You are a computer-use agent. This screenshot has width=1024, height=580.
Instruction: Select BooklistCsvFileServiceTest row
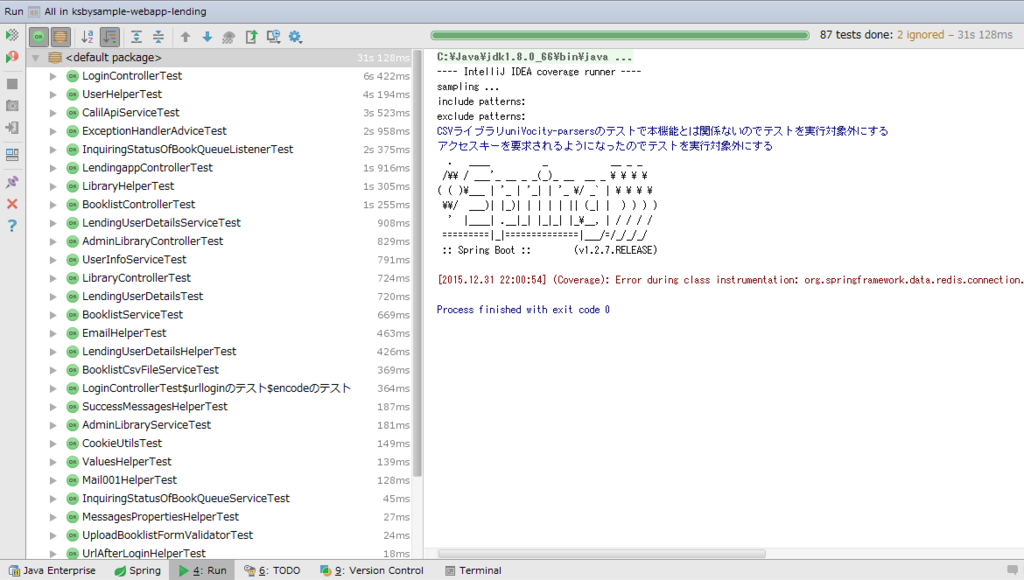click(221, 370)
